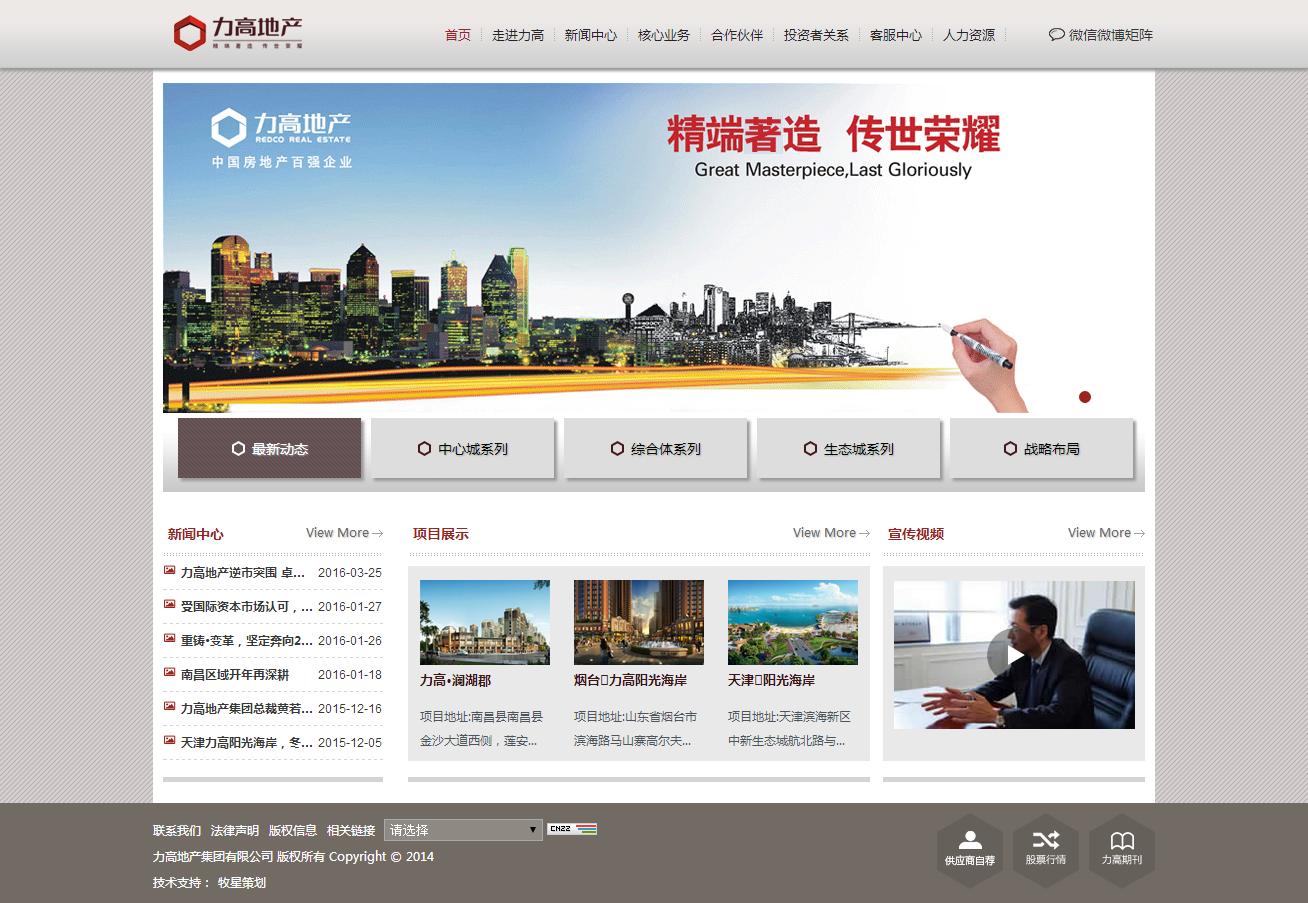Click image icon beside 力高地产逆市突围

170,571
